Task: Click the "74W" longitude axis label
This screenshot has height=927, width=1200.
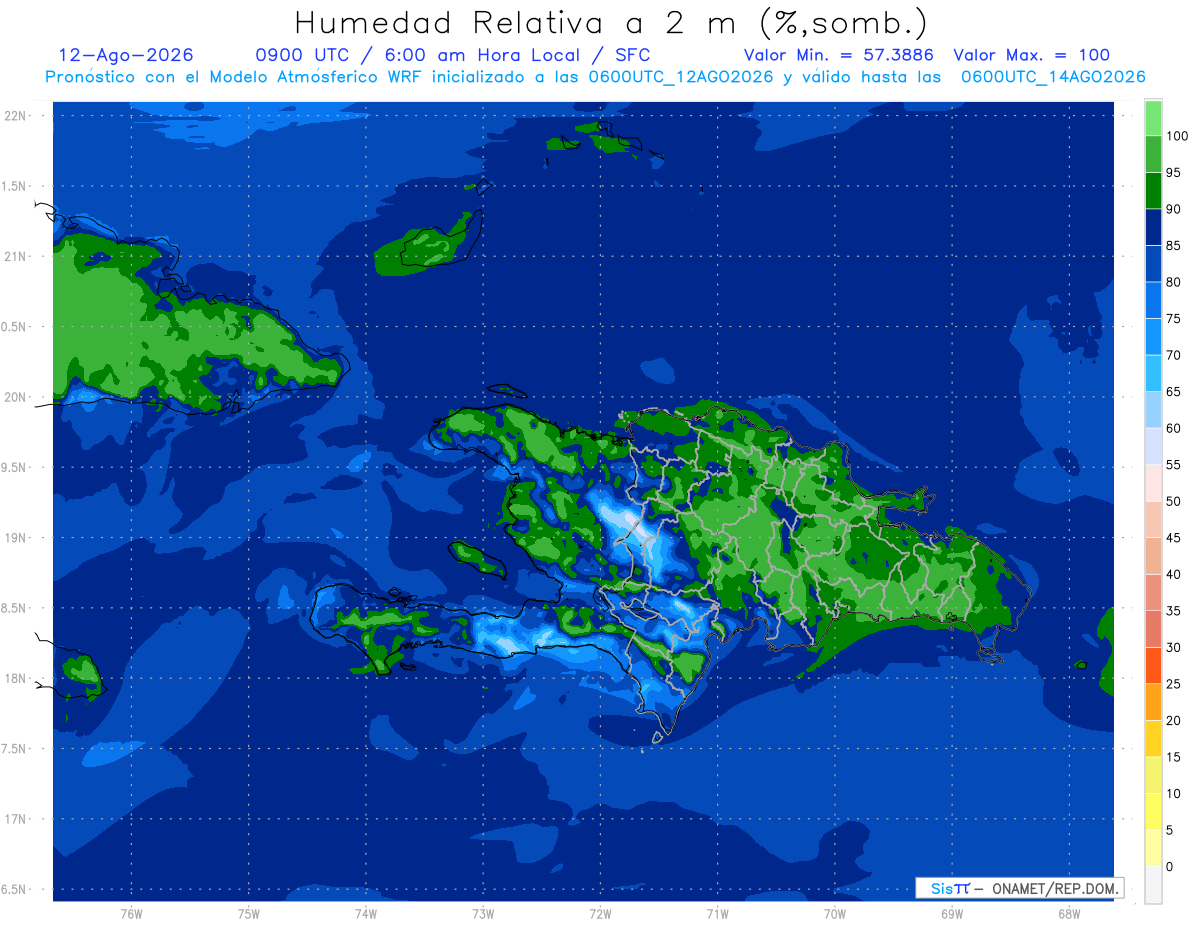Action: click(x=366, y=913)
